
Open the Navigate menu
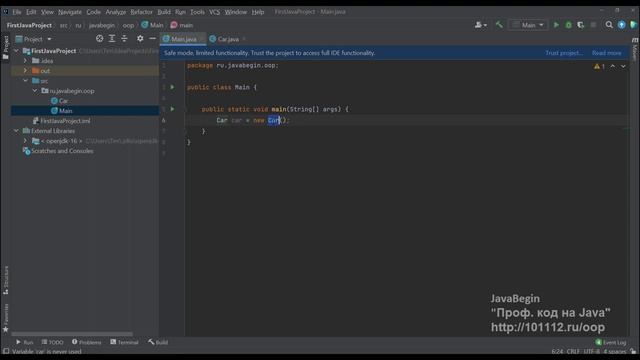(x=70, y=12)
